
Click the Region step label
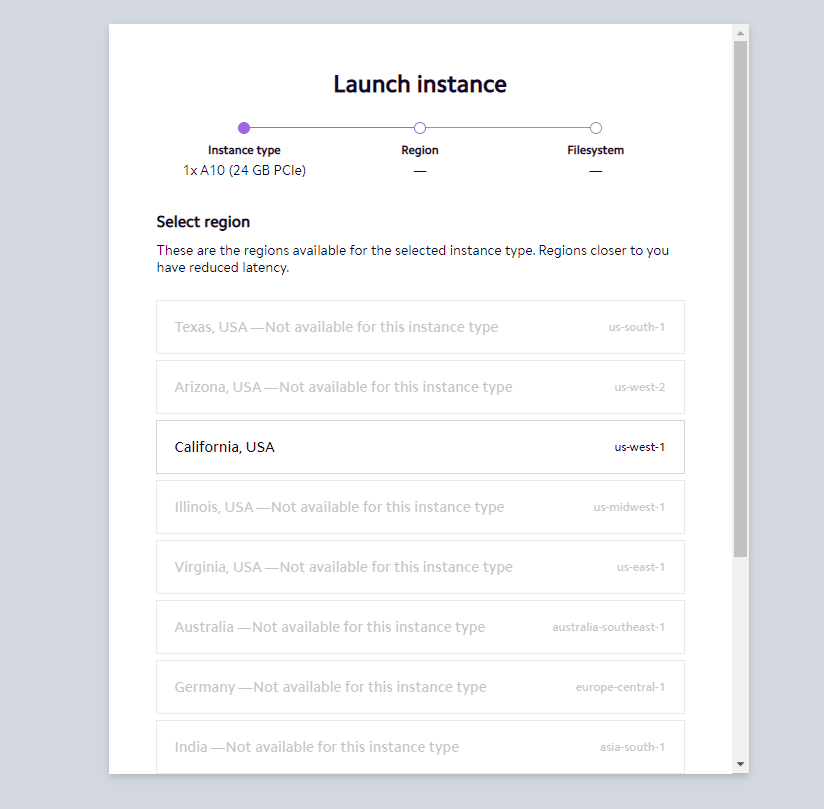pos(419,150)
